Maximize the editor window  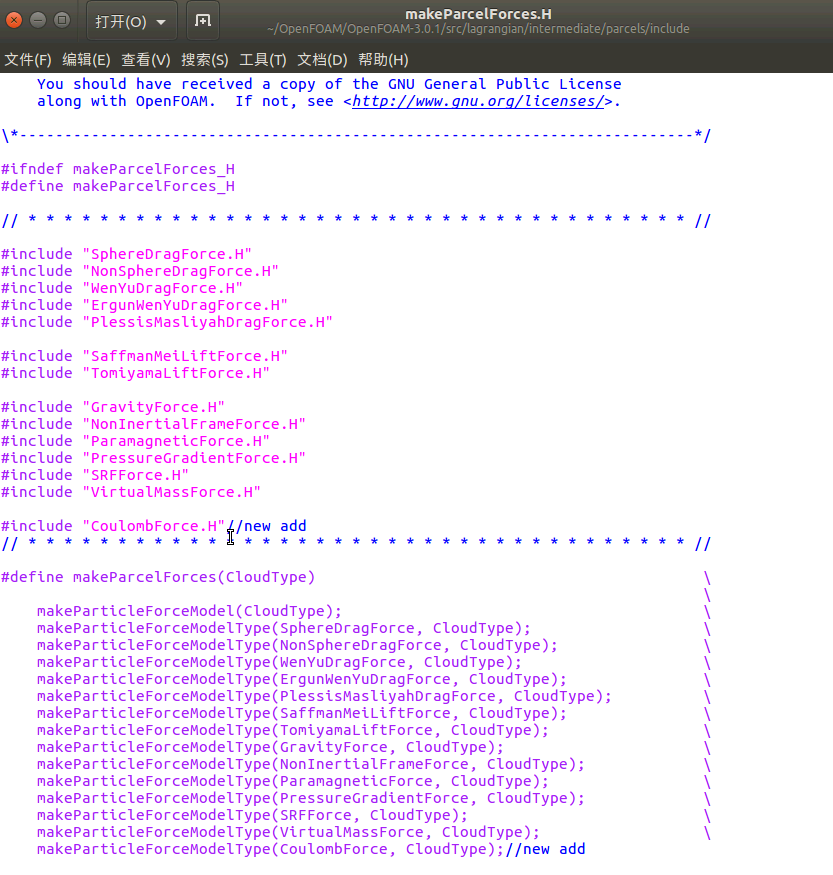[62, 20]
